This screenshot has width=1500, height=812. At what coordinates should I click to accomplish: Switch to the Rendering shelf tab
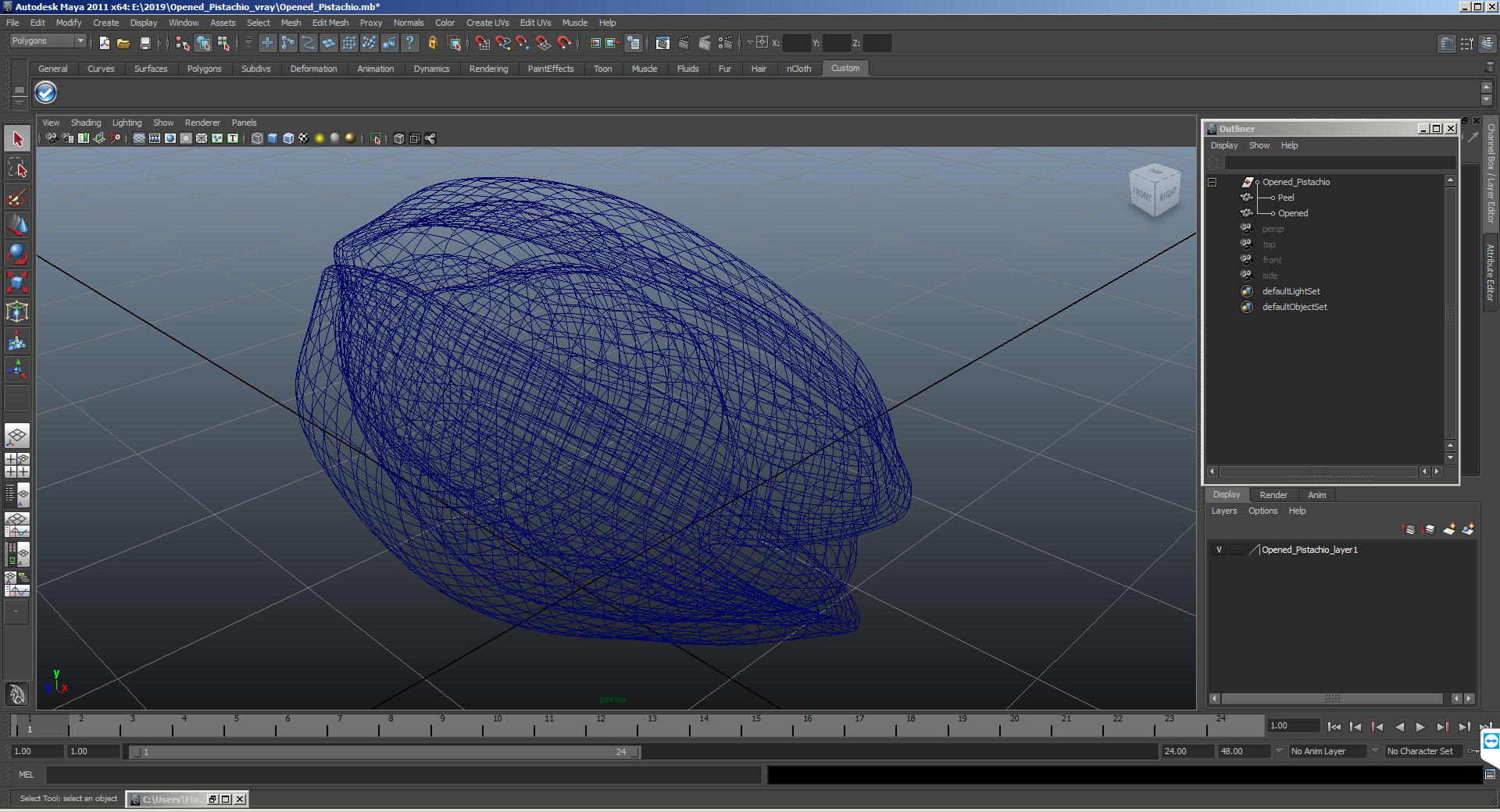tap(488, 69)
